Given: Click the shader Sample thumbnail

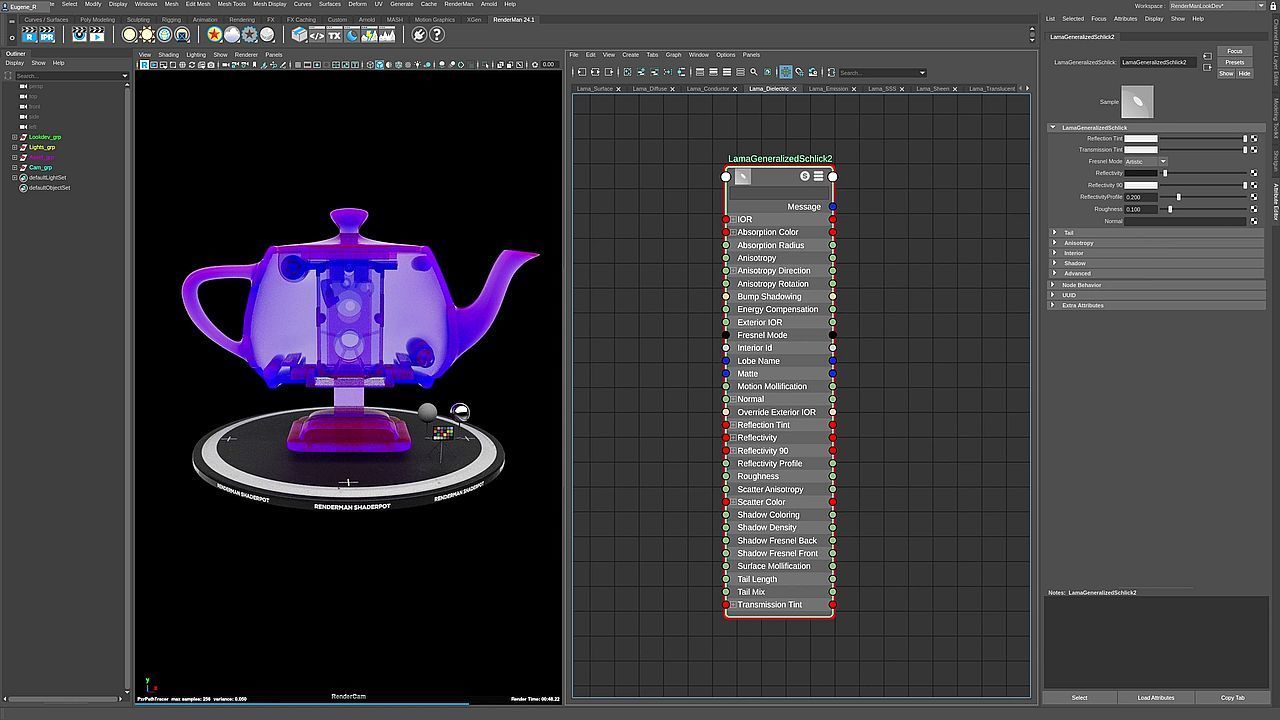Looking at the screenshot, I should click(1137, 101).
